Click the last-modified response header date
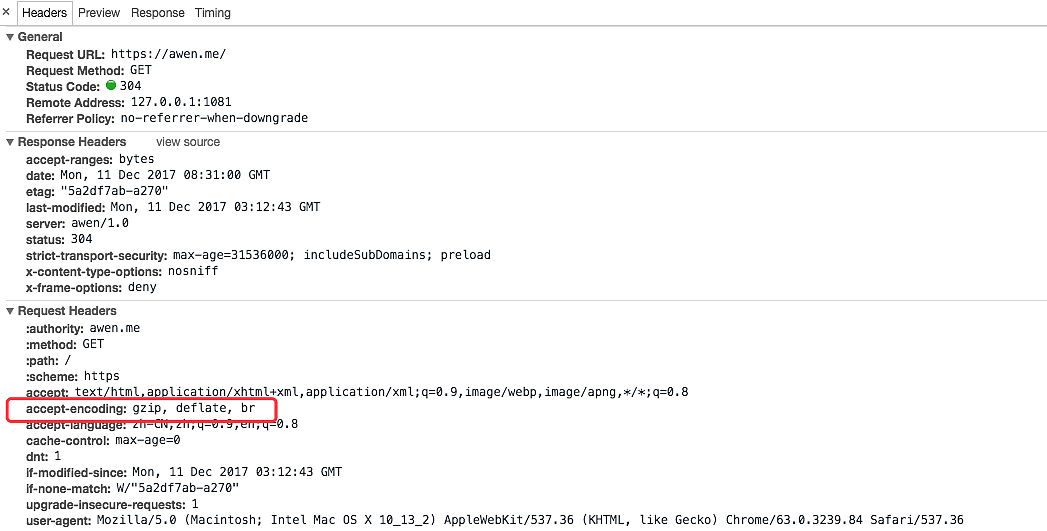Image resolution: width=1047 pixels, height=531 pixels. 215,207
